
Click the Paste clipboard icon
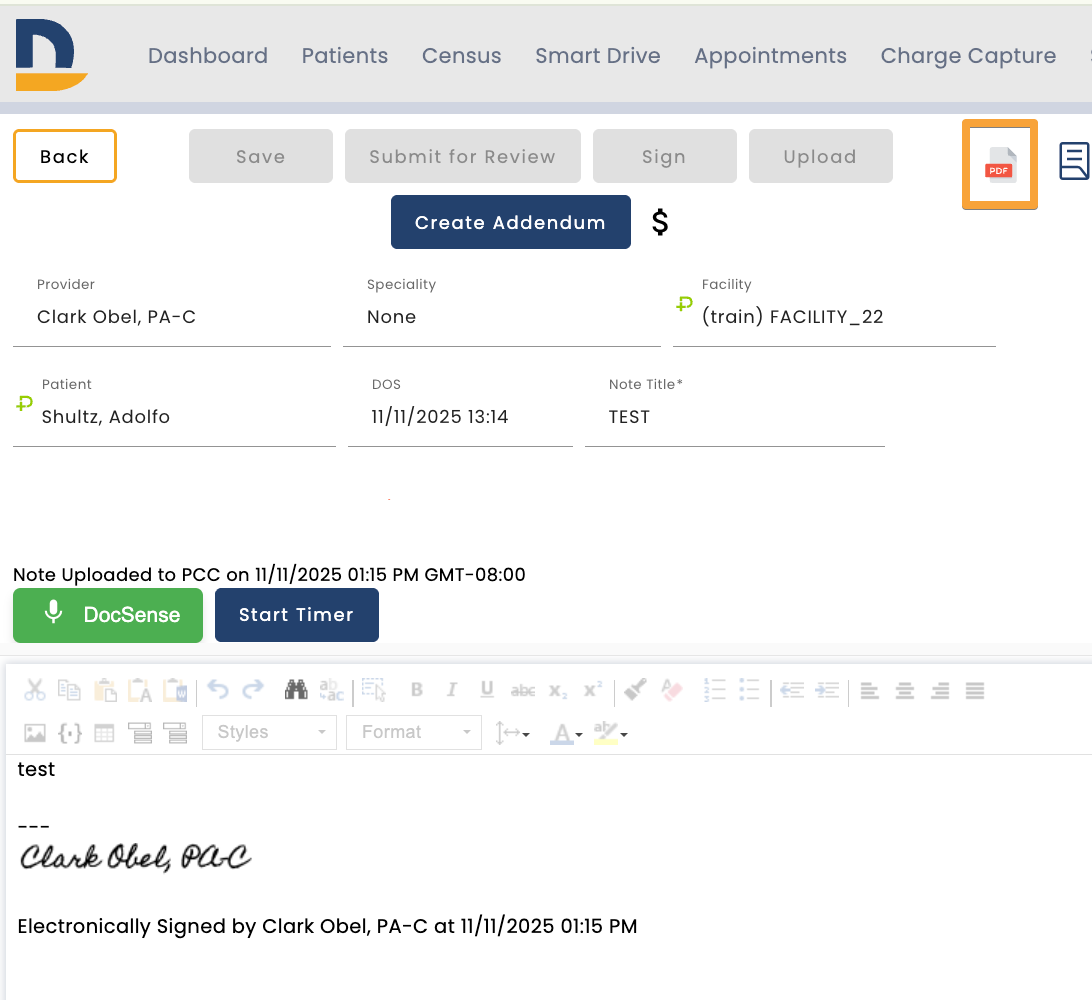pos(105,690)
